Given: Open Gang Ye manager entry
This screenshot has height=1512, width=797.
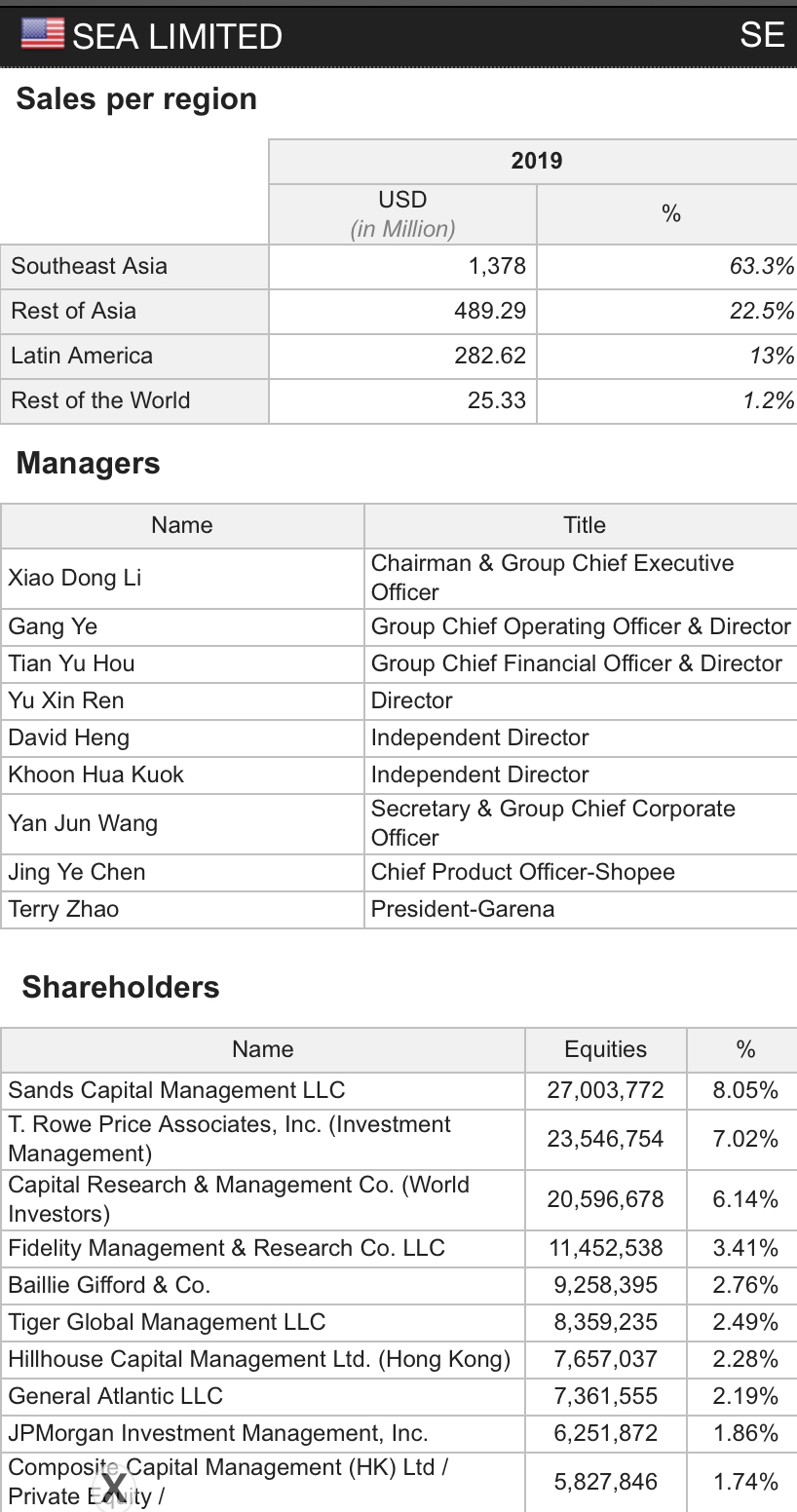Looking at the screenshot, I should click(53, 626).
